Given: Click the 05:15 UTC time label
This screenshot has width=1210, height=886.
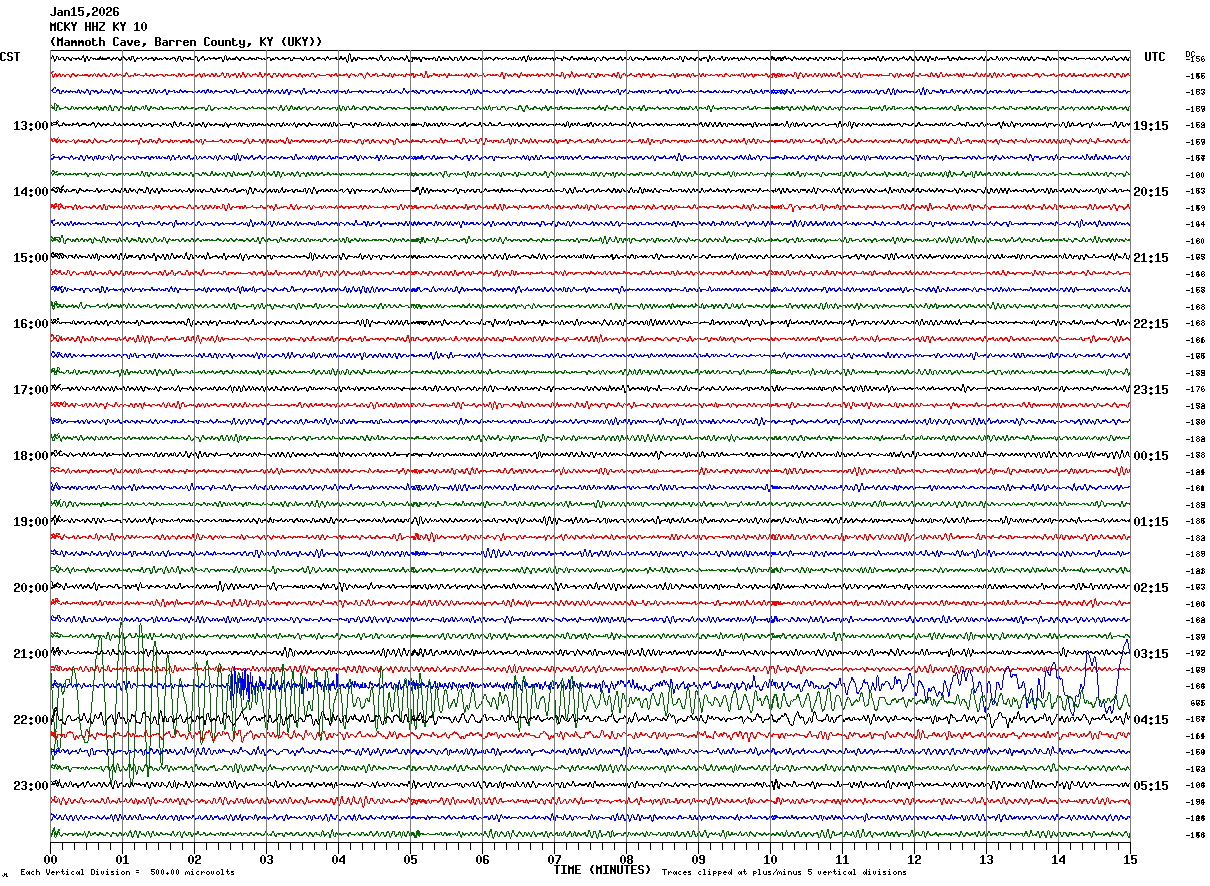Looking at the screenshot, I should pos(1150,786).
